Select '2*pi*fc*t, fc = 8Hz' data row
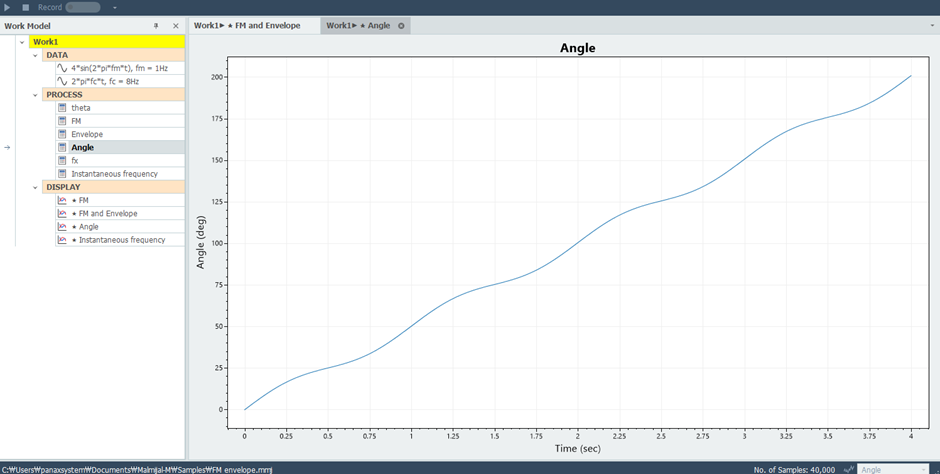Screen dimensions: 940x474 tap(120, 81)
